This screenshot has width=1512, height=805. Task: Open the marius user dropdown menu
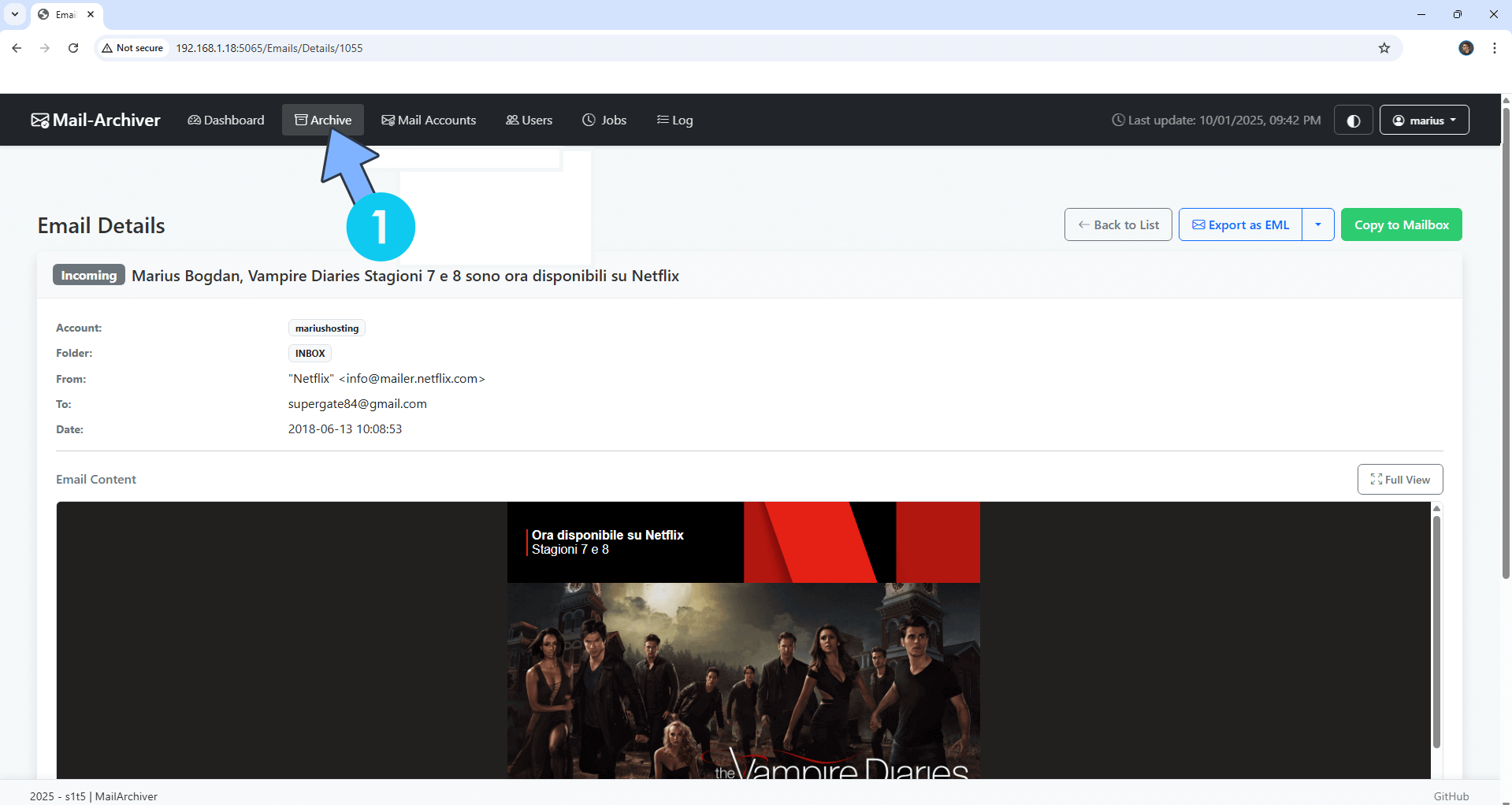coord(1424,121)
